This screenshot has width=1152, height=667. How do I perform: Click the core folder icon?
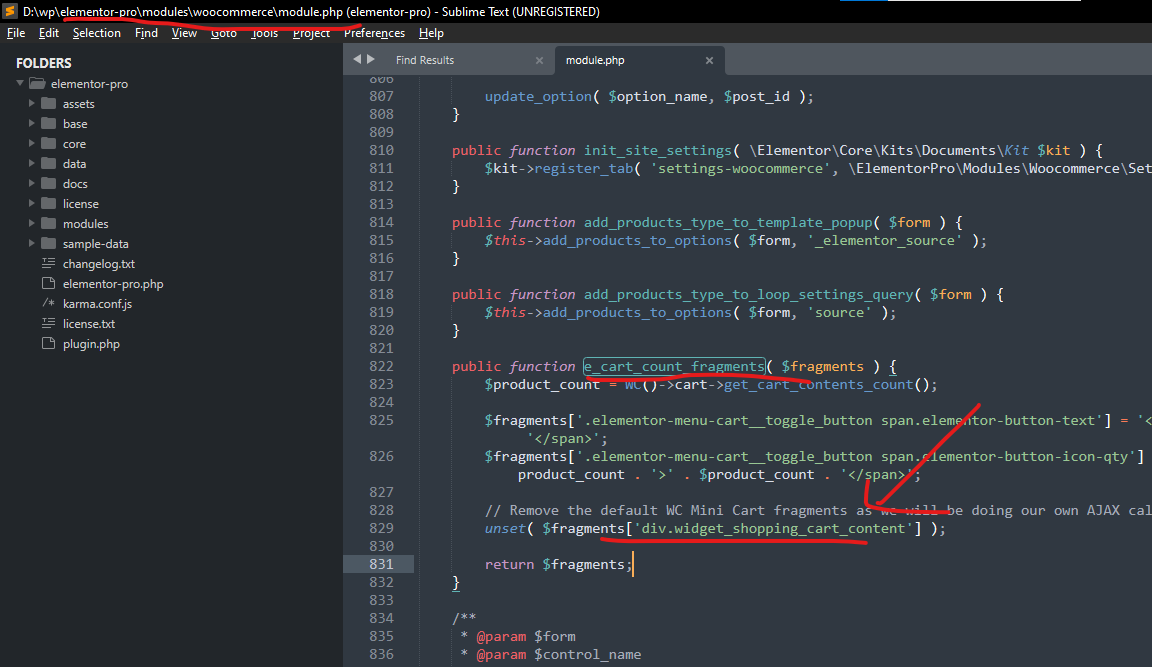[48, 143]
